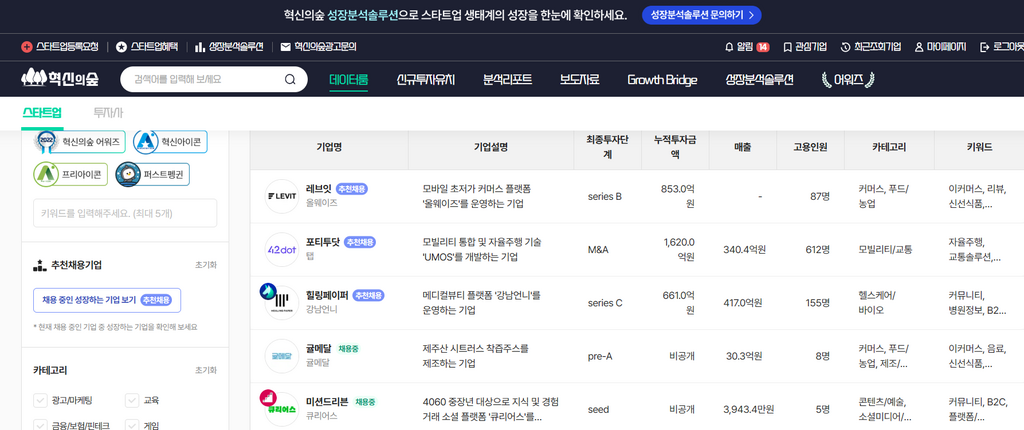Reset the 추천채용기업 filter with 초기화
This screenshot has width=1024, height=430.
click(206, 265)
